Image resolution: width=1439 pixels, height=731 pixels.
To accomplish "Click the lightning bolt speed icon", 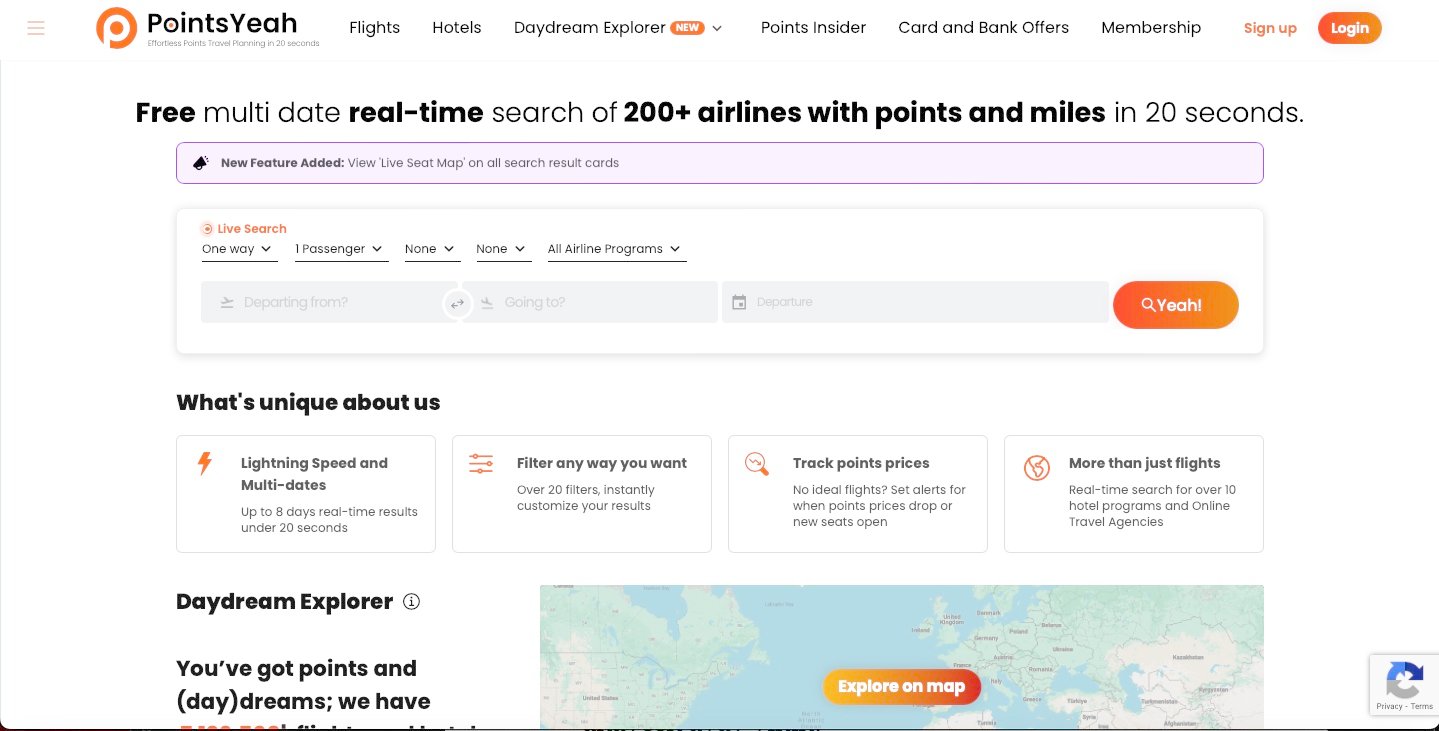I will [x=205, y=464].
